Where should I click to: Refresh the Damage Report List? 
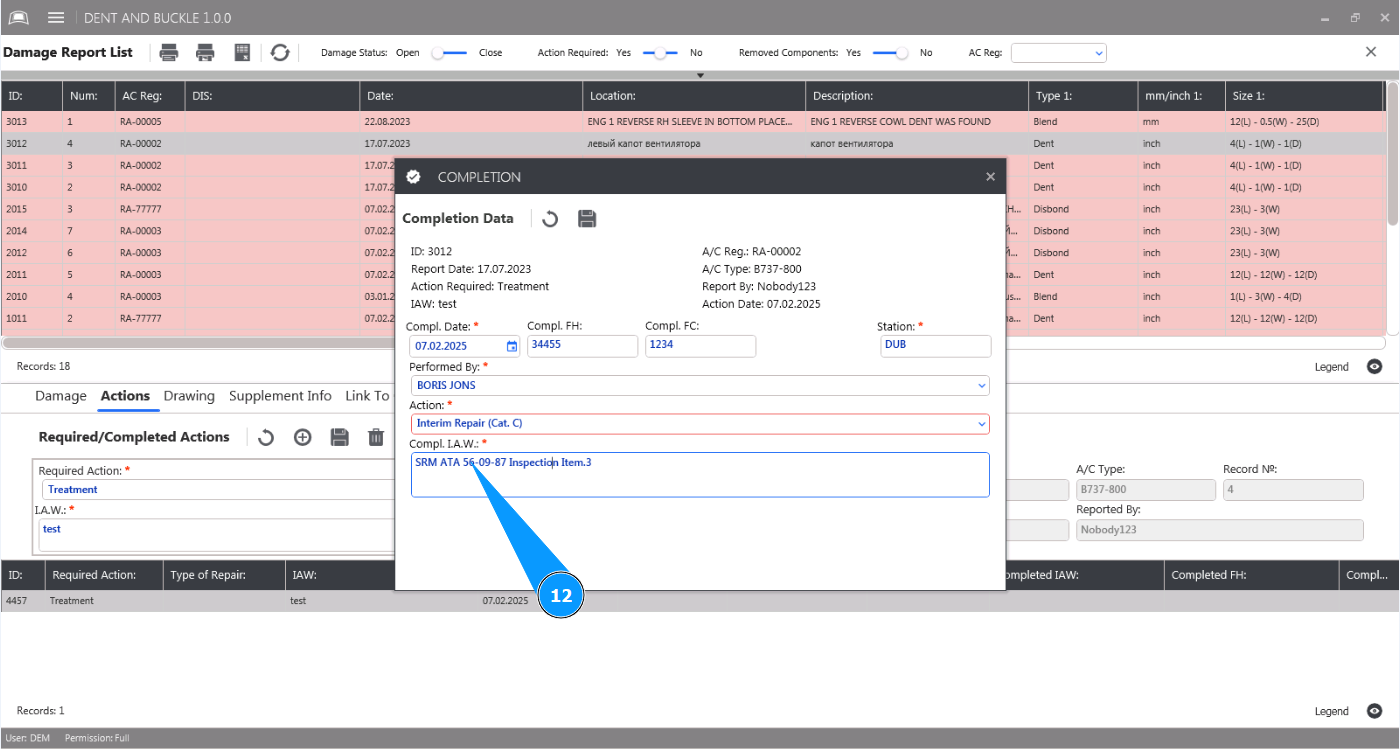pos(280,53)
